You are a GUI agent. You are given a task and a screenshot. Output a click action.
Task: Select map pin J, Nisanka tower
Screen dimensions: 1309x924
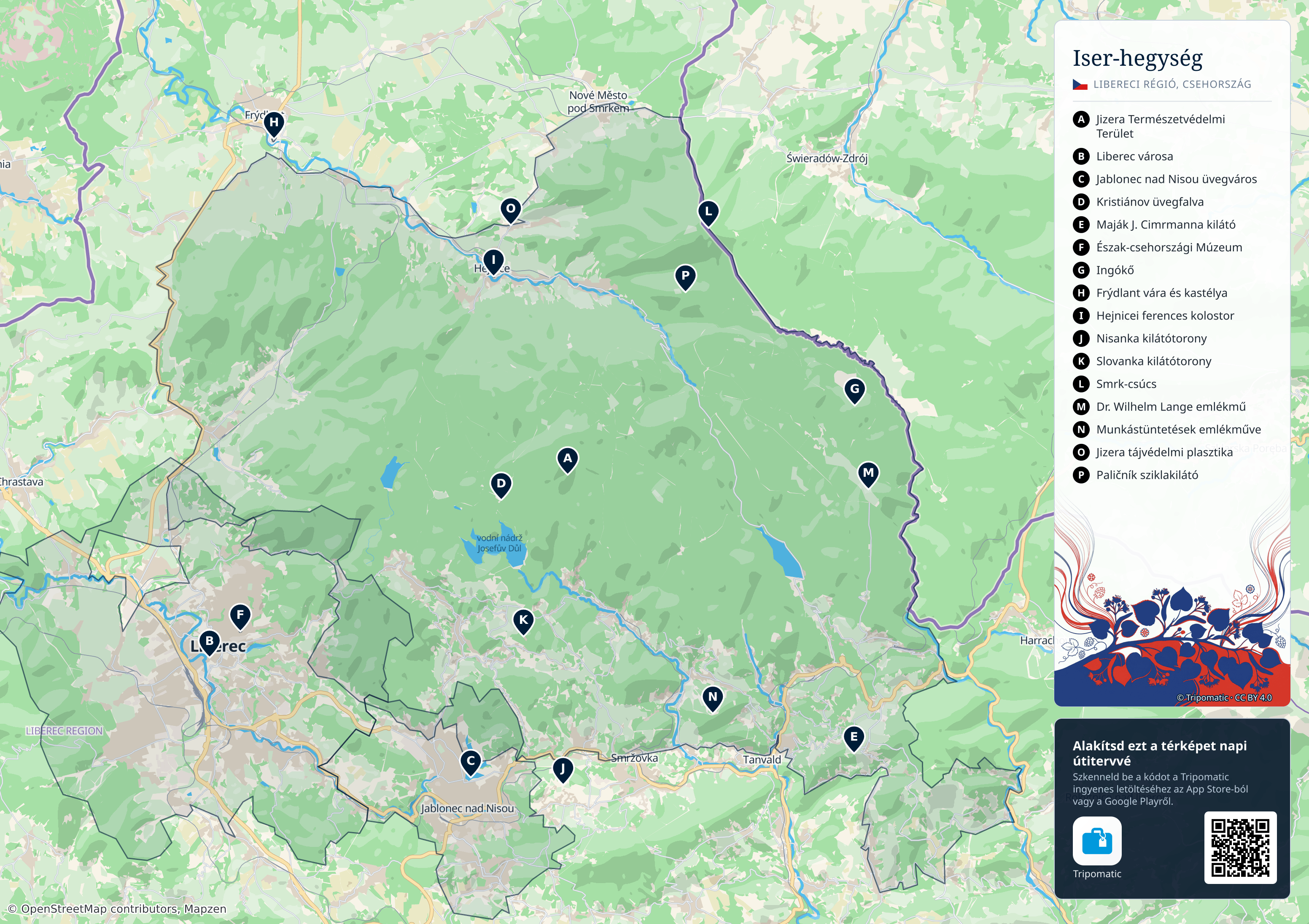pos(563,771)
